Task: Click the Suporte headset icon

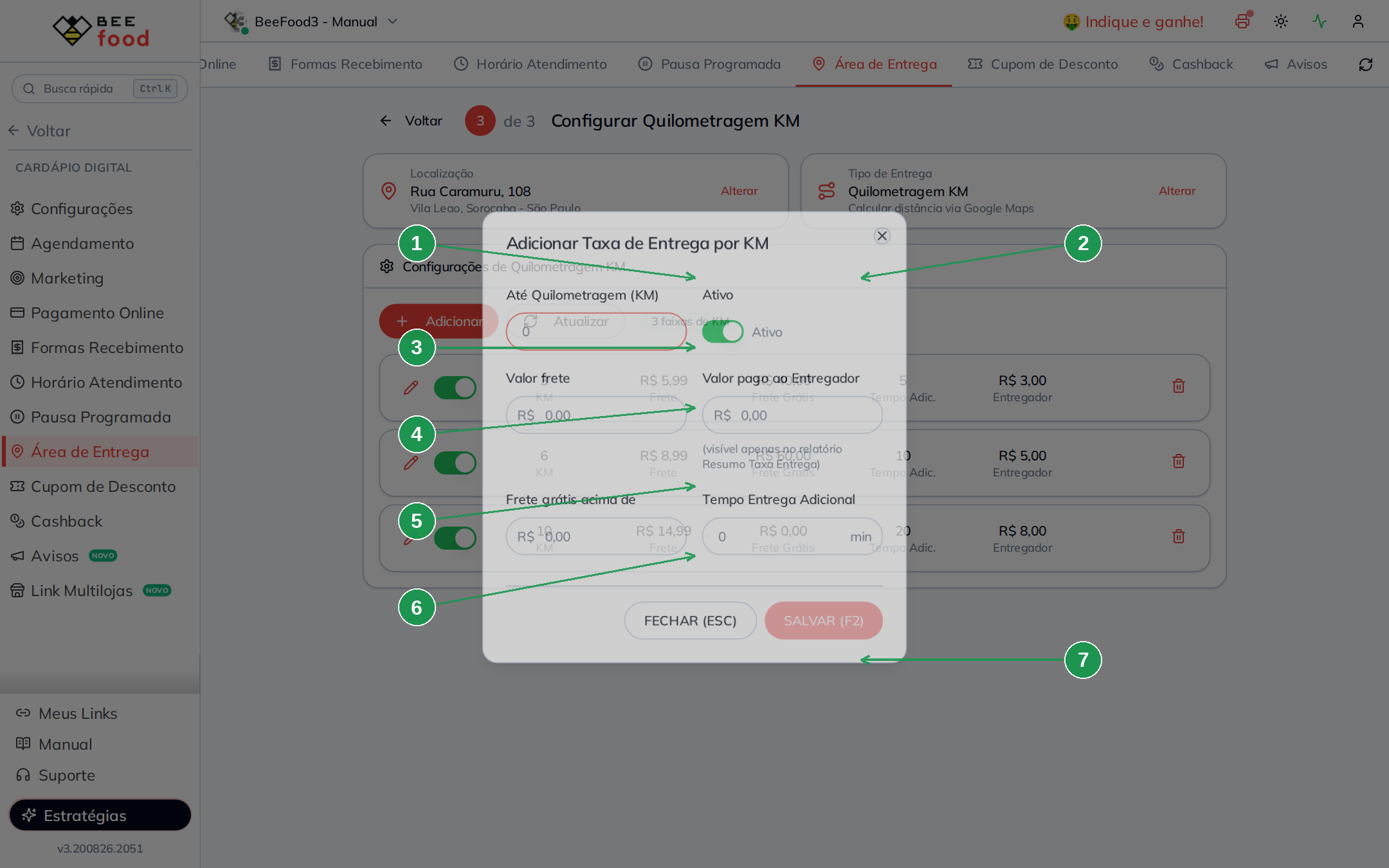Action: (x=23, y=775)
